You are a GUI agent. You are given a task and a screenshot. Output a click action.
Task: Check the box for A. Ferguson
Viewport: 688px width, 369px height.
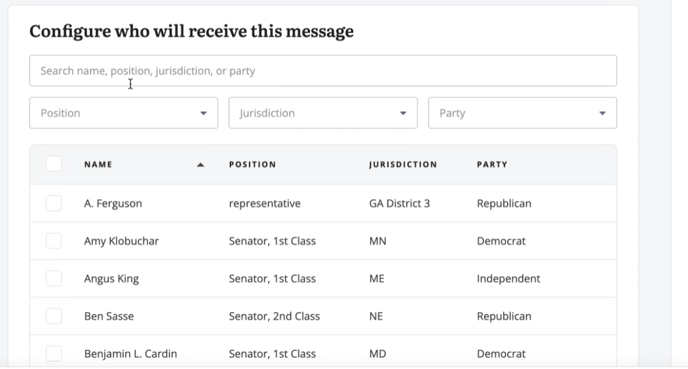(54, 203)
